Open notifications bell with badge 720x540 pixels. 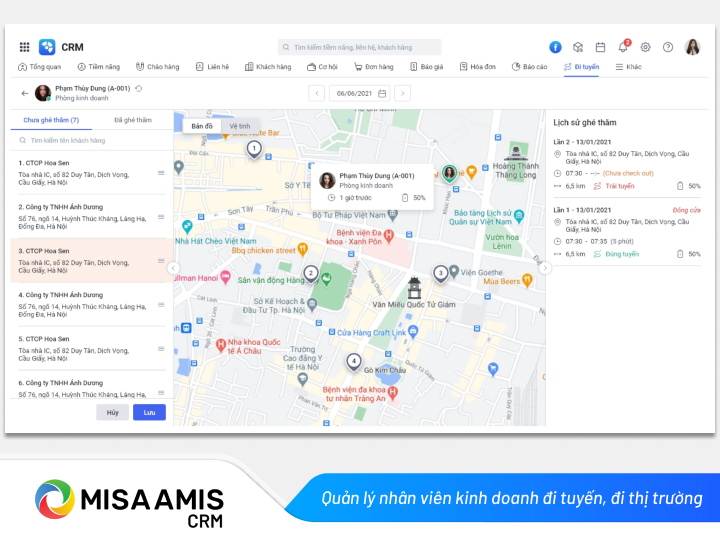coord(624,46)
